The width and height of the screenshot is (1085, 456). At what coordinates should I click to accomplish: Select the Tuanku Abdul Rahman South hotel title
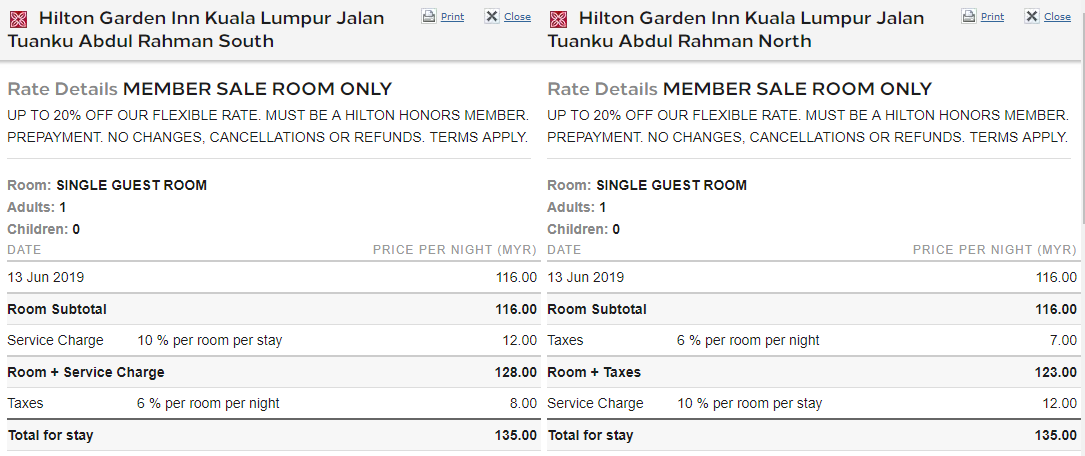(196, 29)
